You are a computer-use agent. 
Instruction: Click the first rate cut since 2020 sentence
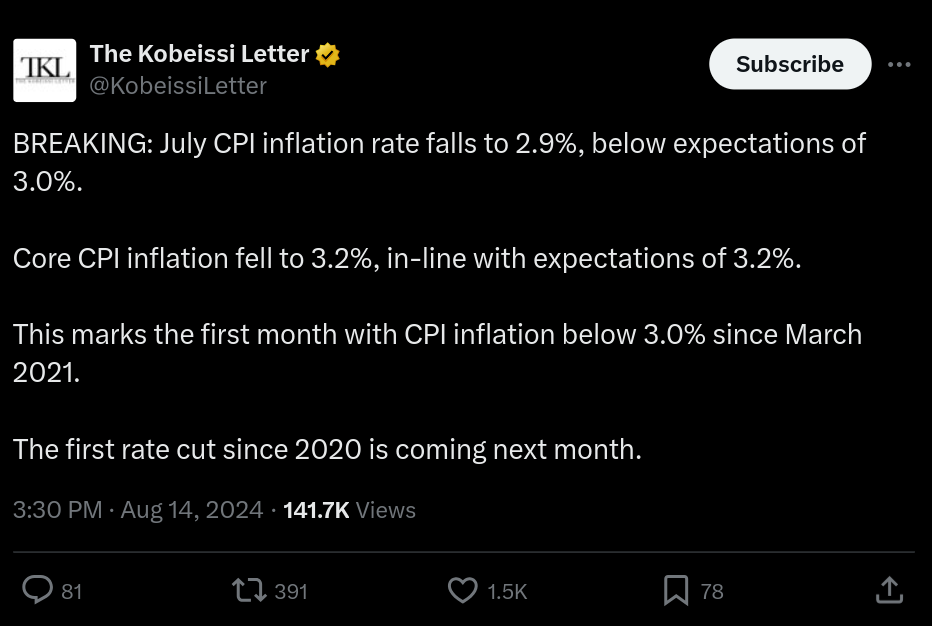(328, 449)
